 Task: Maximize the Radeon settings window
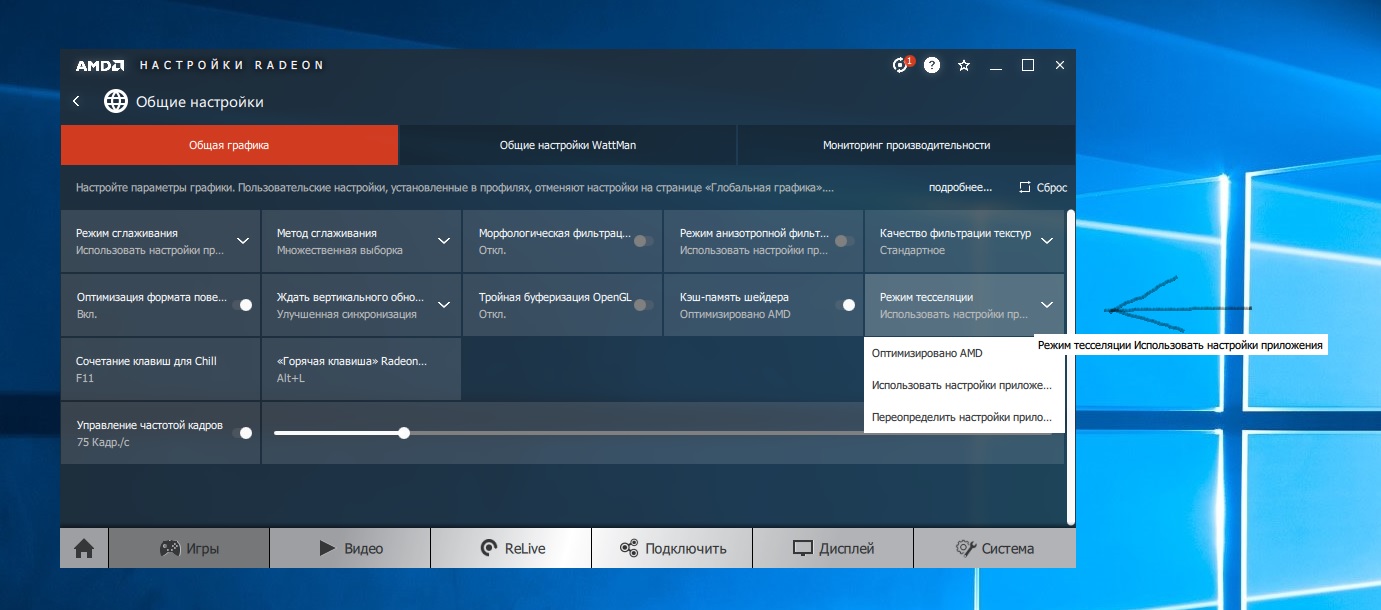tap(1027, 65)
